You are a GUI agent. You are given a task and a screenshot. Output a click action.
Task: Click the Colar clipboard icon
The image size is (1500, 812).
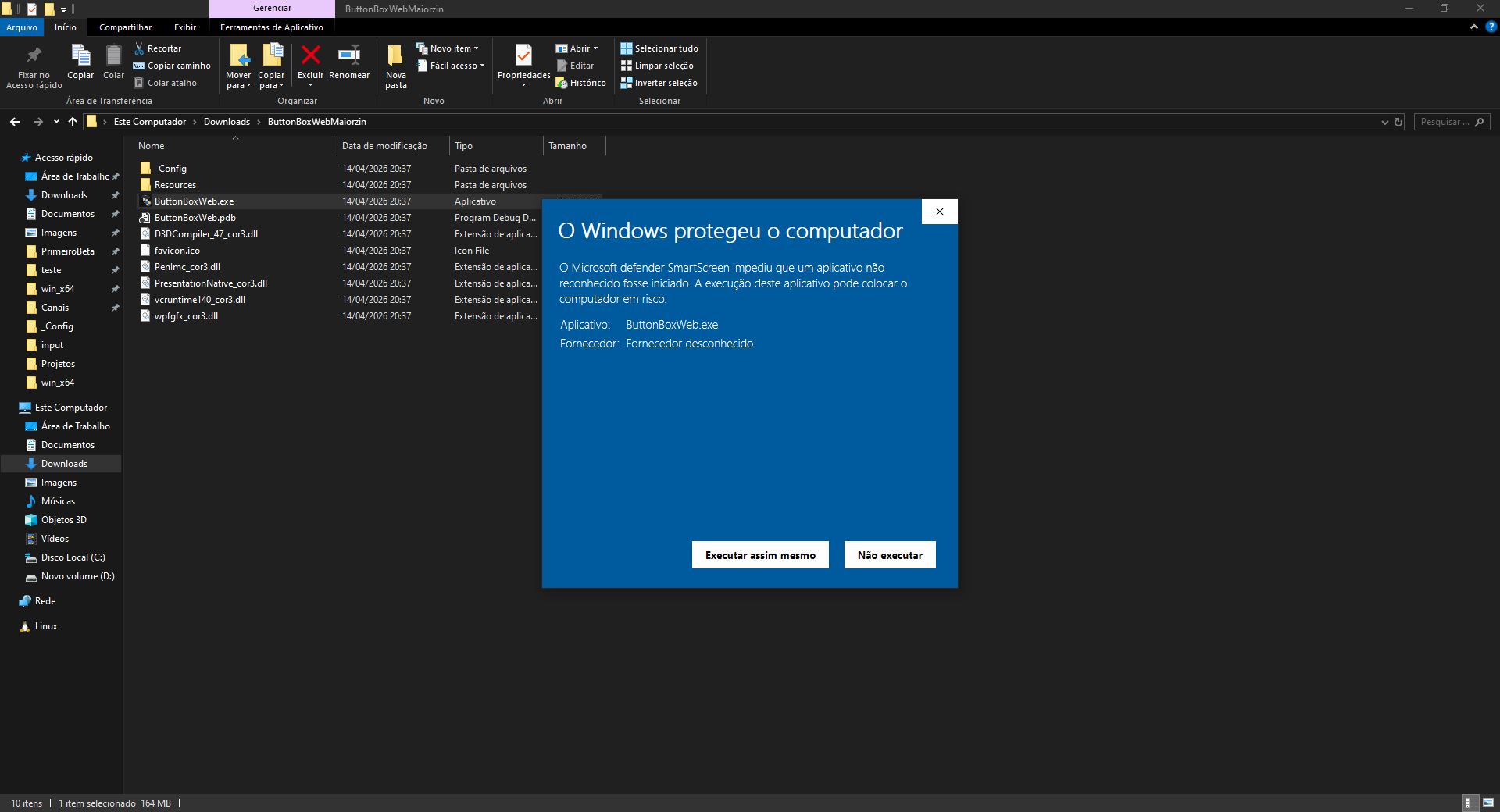(x=114, y=56)
